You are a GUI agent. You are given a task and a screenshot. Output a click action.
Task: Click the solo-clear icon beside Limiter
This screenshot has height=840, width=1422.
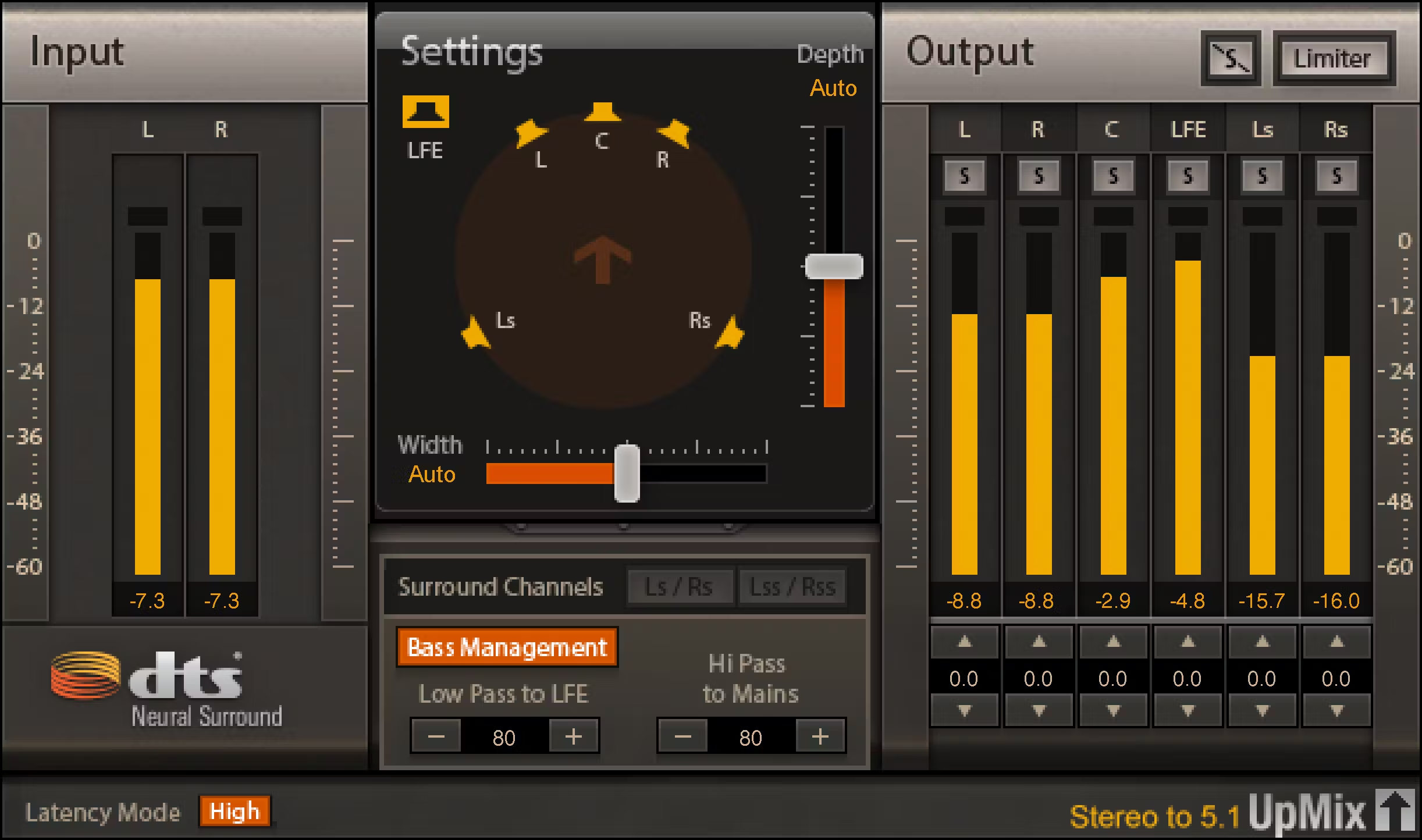point(1230,59)
